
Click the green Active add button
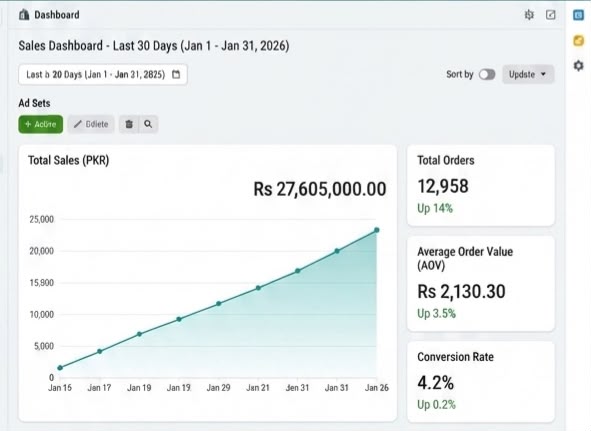point(41,124)
